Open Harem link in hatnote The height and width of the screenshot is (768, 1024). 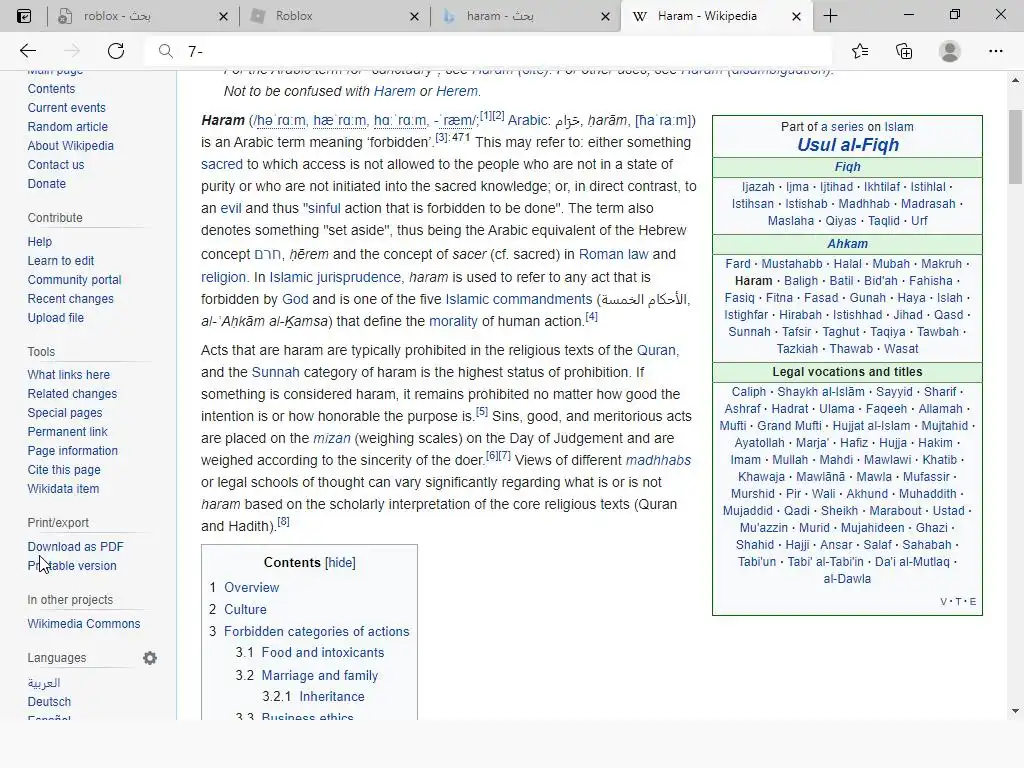394,91
